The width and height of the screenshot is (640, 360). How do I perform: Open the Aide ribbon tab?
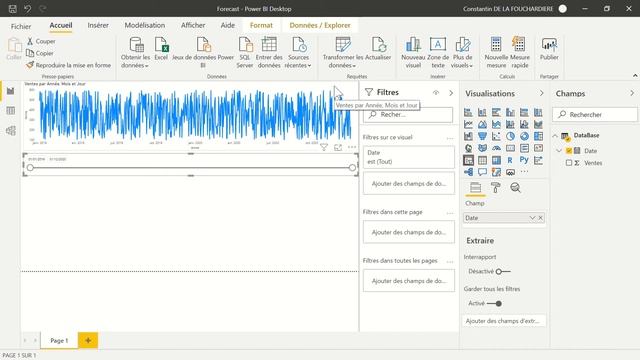(x=228, y=25)
